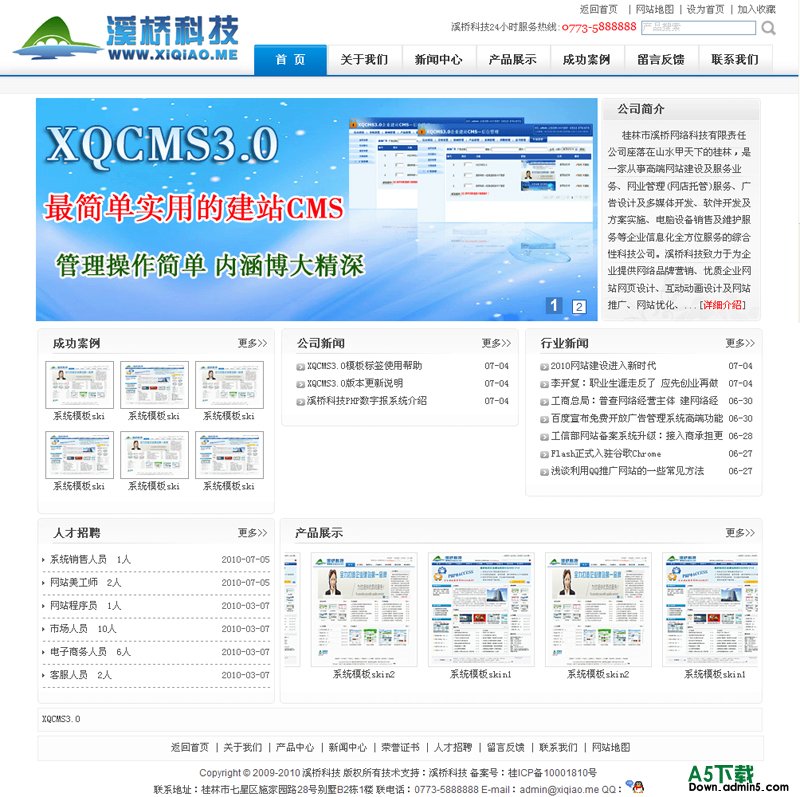
Task: Click 更多 in 产品展示 section
Action: [740, 533]
